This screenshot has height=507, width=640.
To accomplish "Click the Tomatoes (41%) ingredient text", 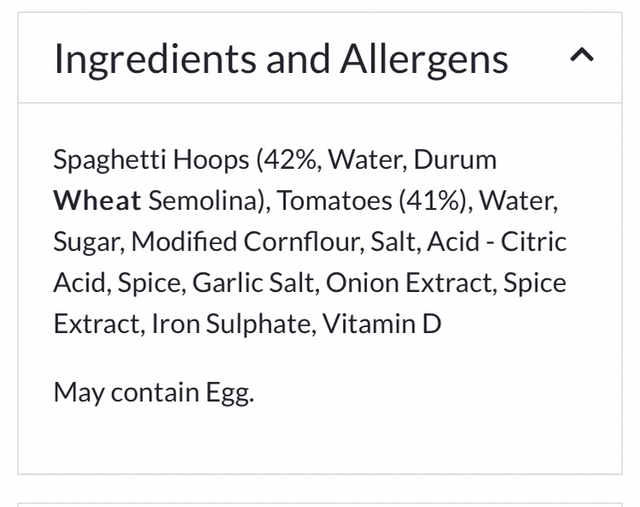I will point(371,201).
